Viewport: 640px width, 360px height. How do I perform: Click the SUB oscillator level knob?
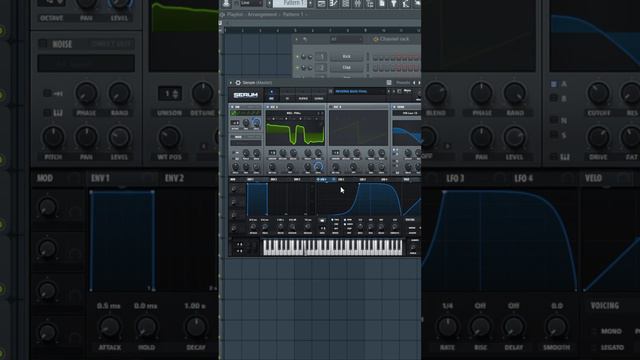tap(256, 123)
